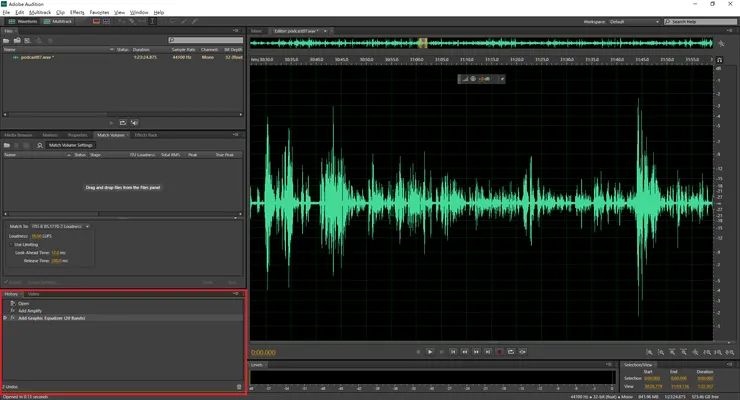
Task: Switch to the Video tab
Action: coord(34,294)
